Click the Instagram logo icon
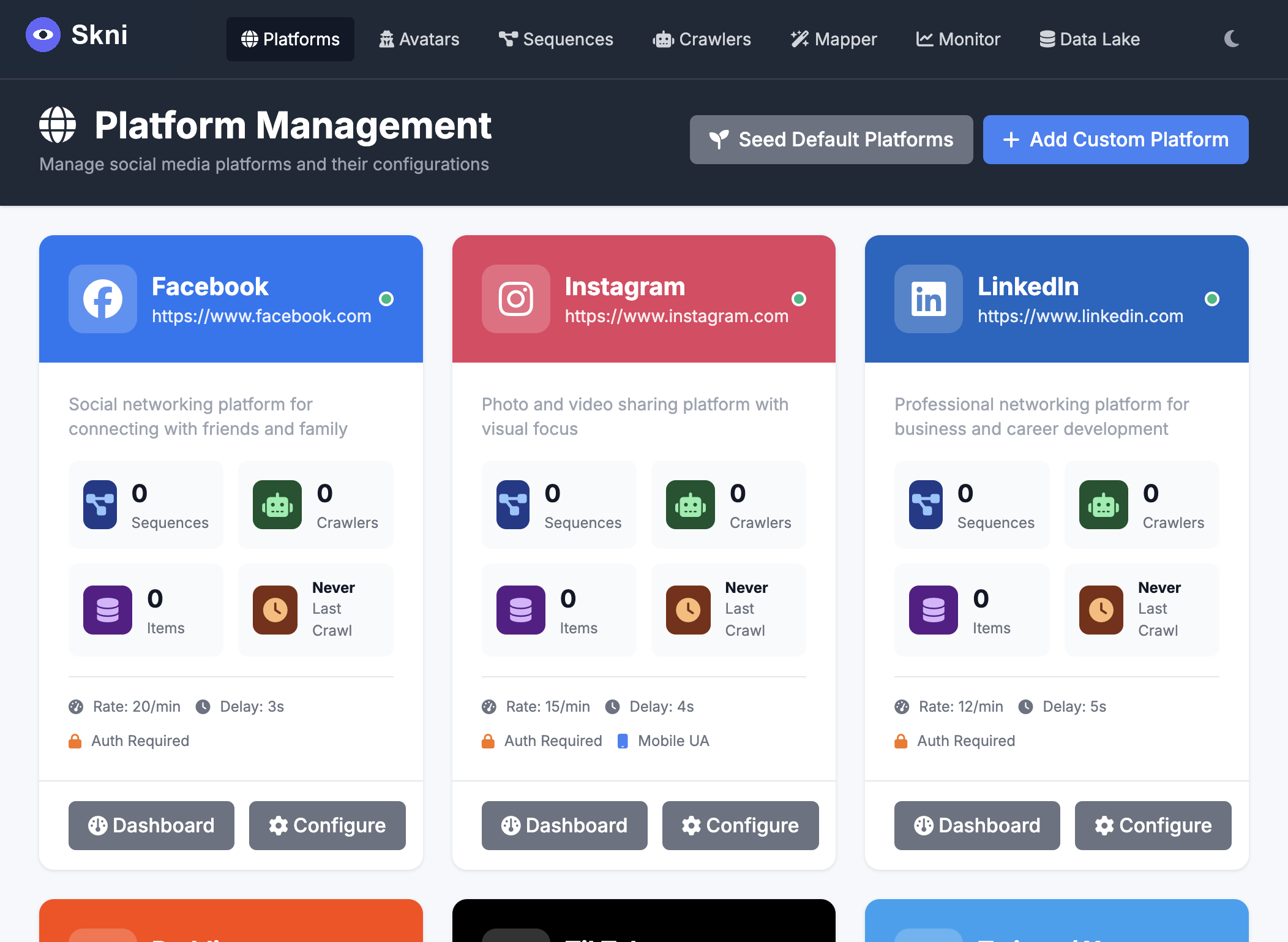The width and height of the screenshot is (1288, 942). pos(515,299)
